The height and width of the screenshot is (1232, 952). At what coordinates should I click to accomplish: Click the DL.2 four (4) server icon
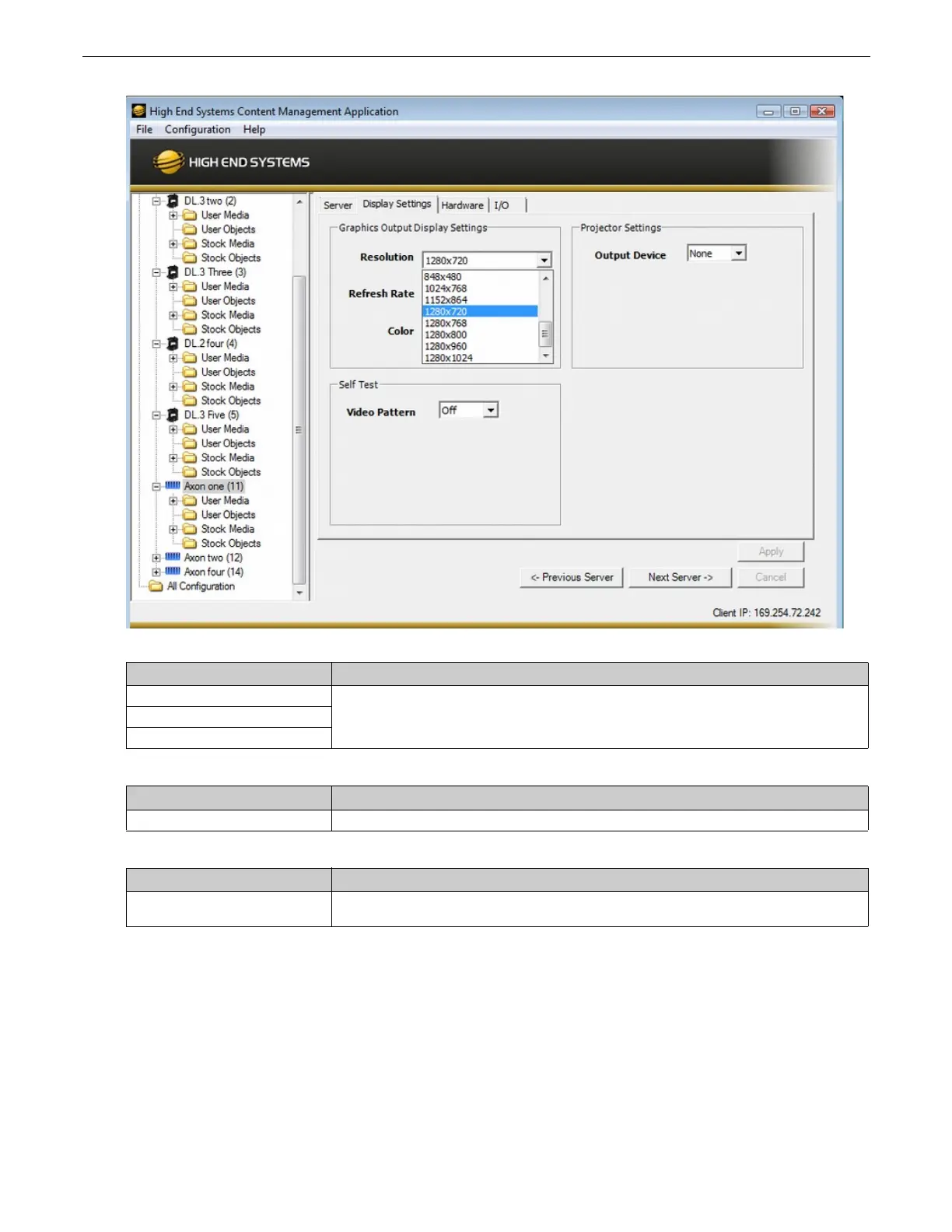tap(173, 344)
